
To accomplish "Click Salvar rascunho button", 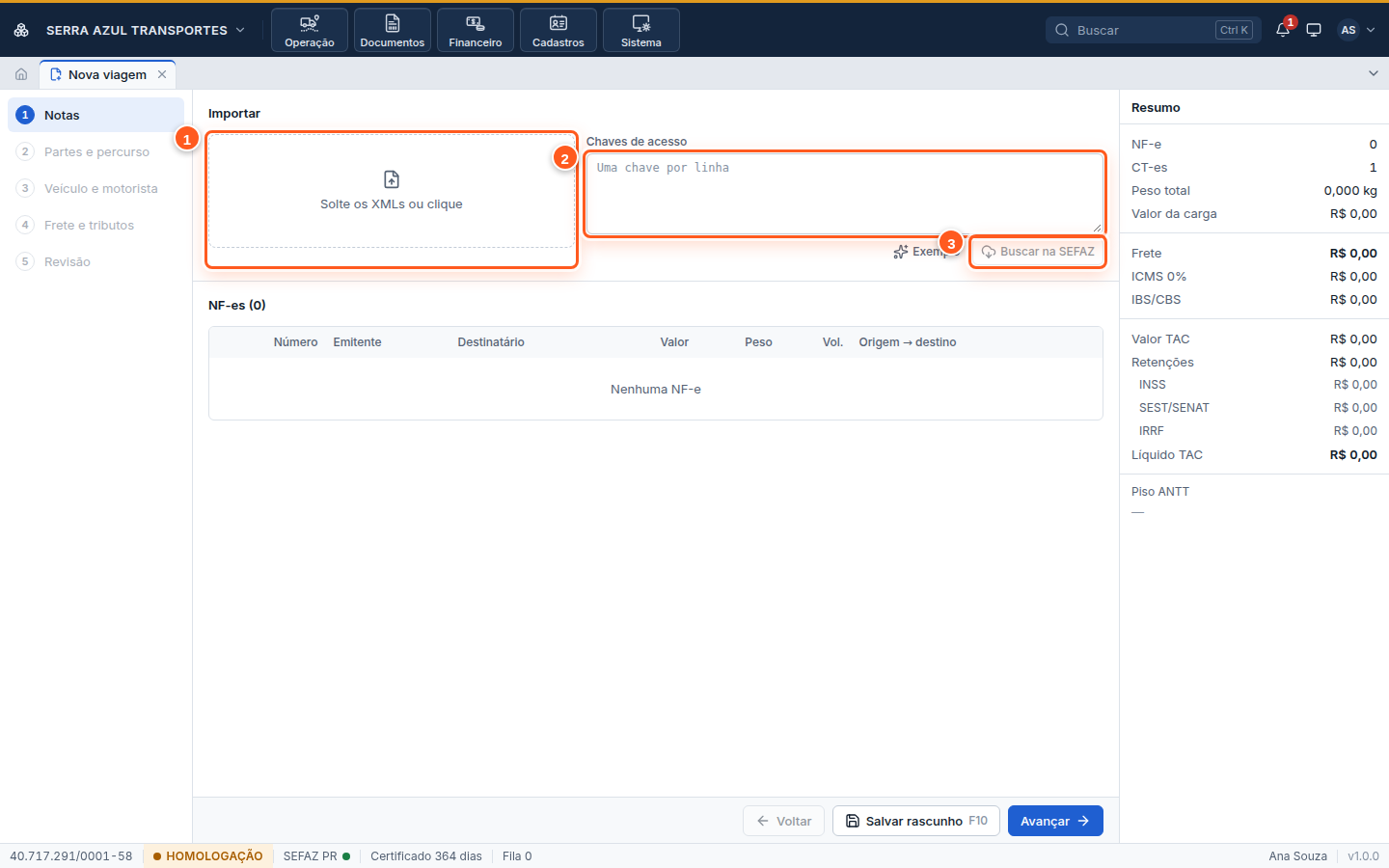I will pyautogui.click(x=916, y=821).
